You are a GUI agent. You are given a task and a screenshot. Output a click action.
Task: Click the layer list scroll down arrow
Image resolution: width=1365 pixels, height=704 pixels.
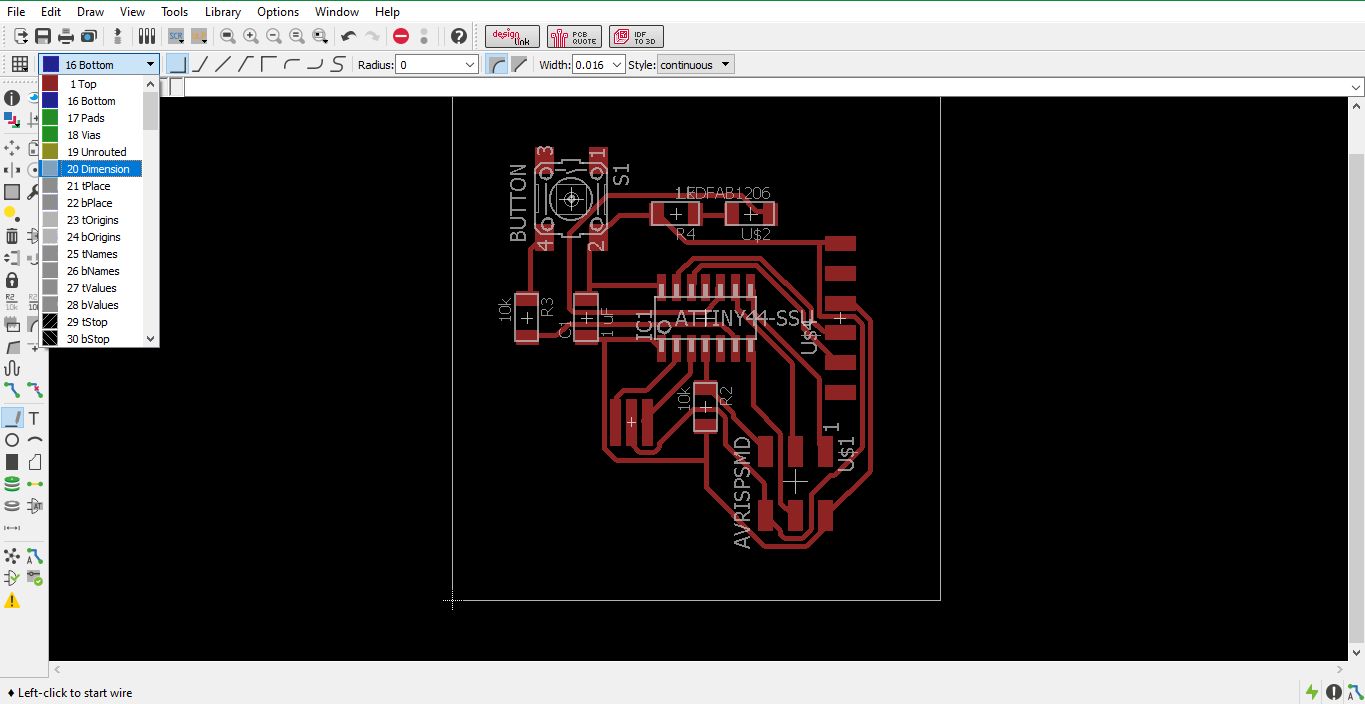pyautogui.click(x=151, y=339)
